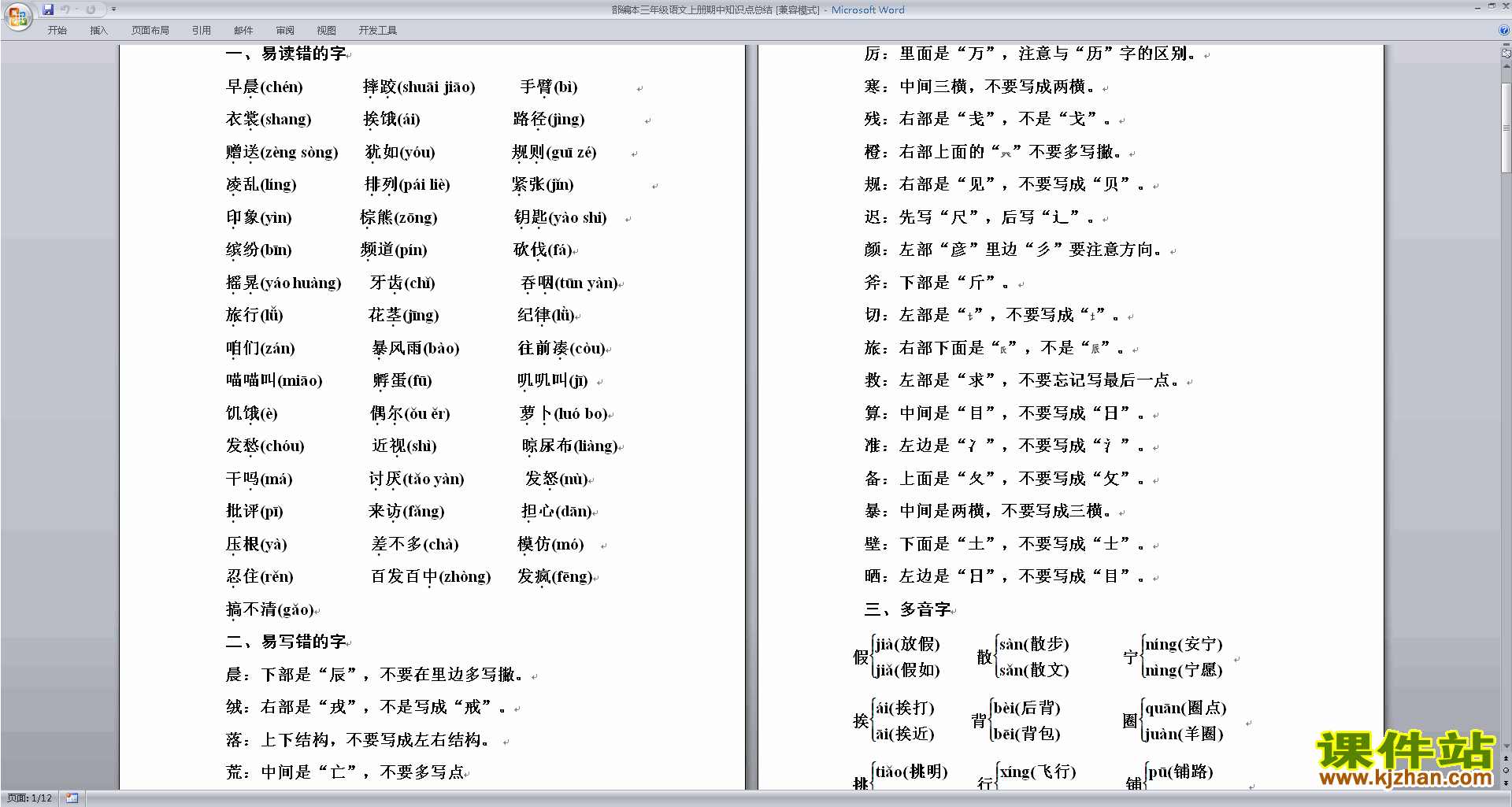Click the pinyin bēi(背包)
The height and width of the screenshot is (807, 1512).
click(x=1027, y=734)
